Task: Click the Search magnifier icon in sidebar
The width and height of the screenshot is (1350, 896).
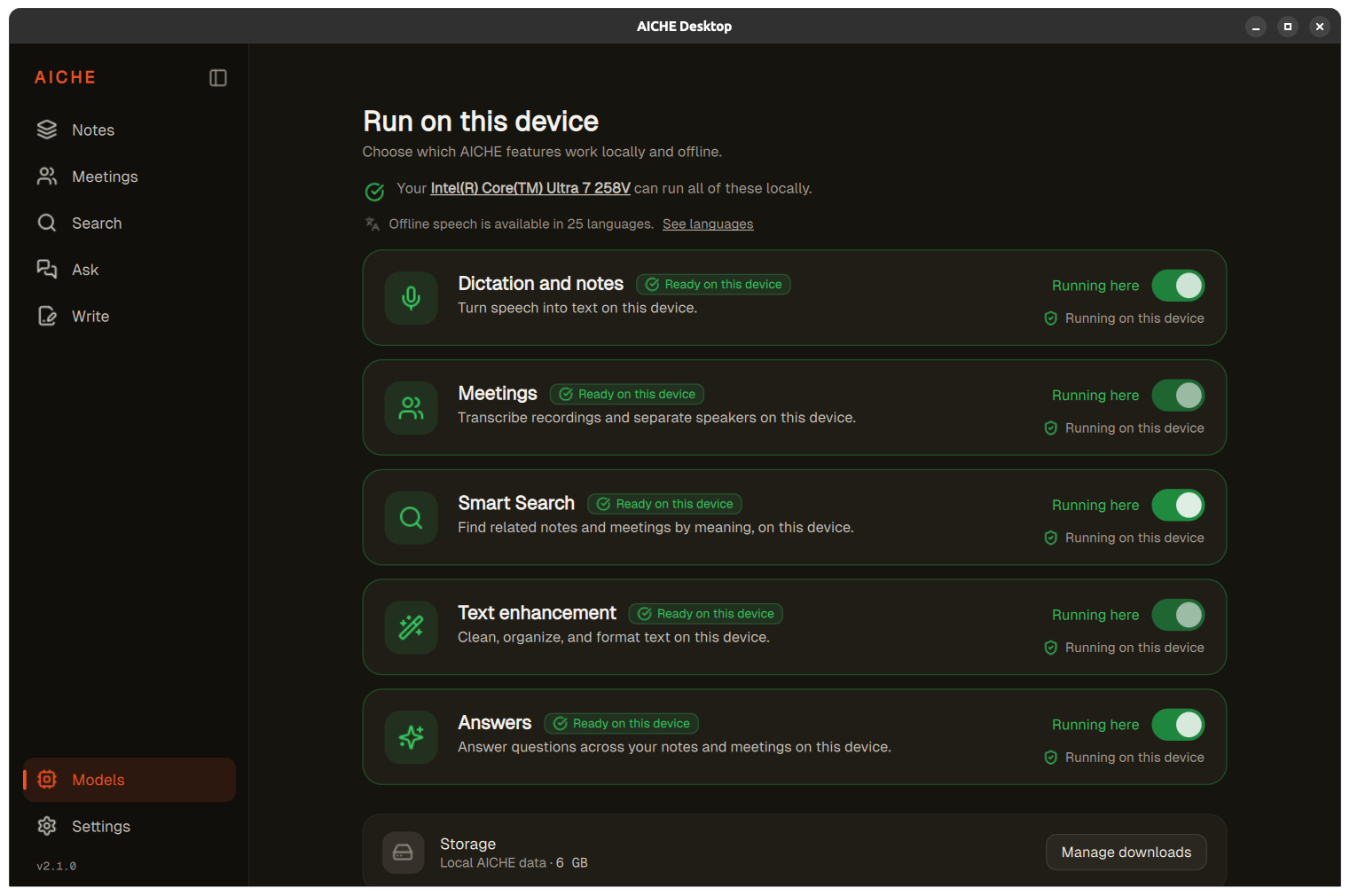Action: [x=47, y=223]
